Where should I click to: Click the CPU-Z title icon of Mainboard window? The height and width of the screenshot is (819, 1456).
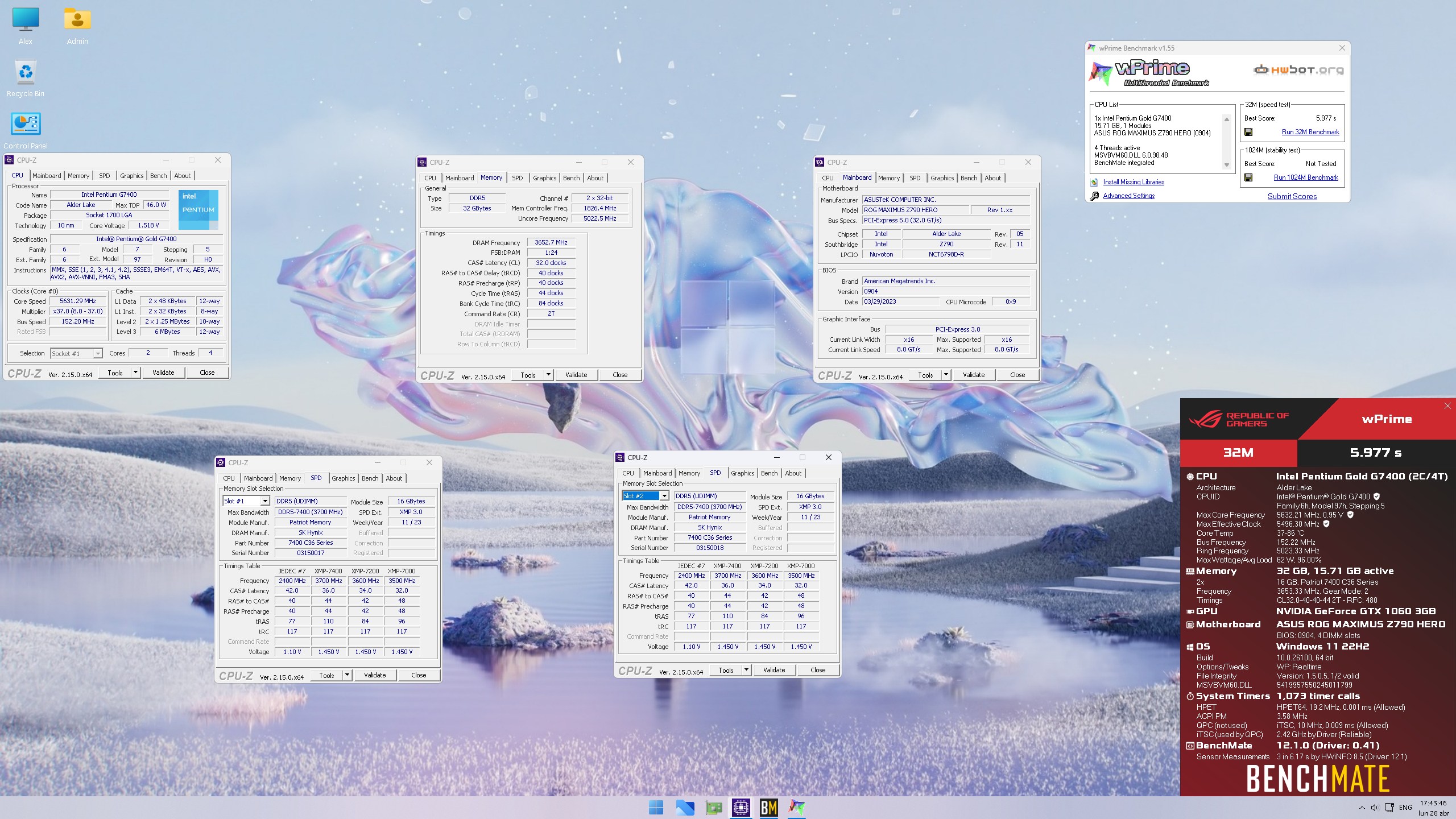tap(820, 163)
